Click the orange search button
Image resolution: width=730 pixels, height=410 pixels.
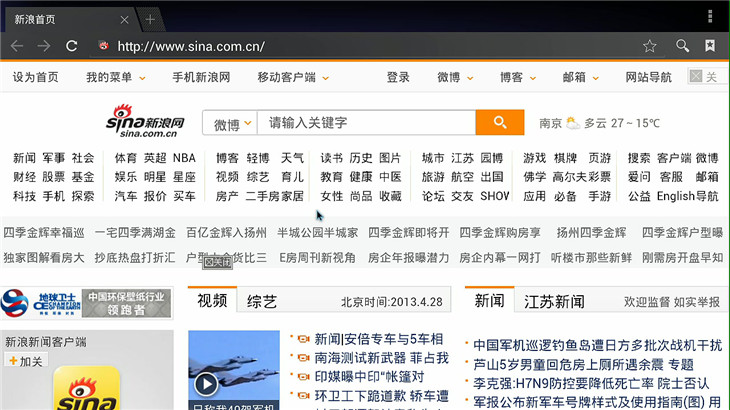500,122
